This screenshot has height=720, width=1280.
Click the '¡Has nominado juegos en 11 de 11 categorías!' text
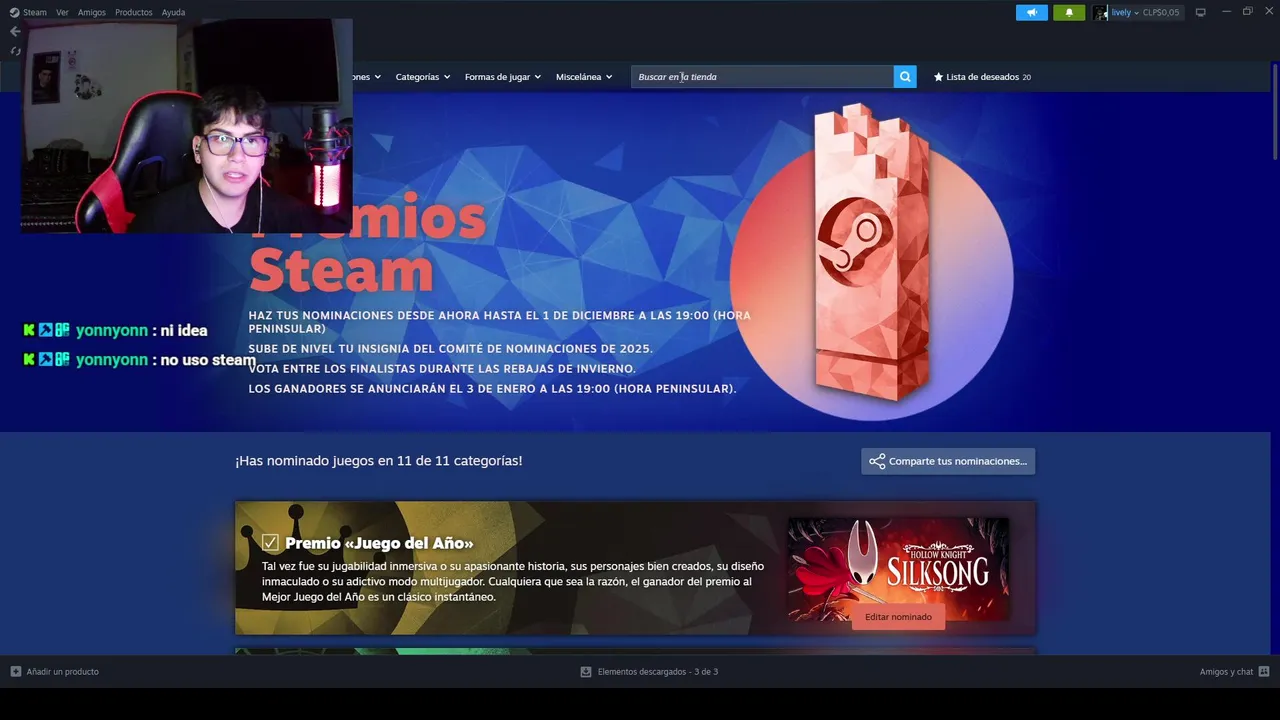[379, 461]
